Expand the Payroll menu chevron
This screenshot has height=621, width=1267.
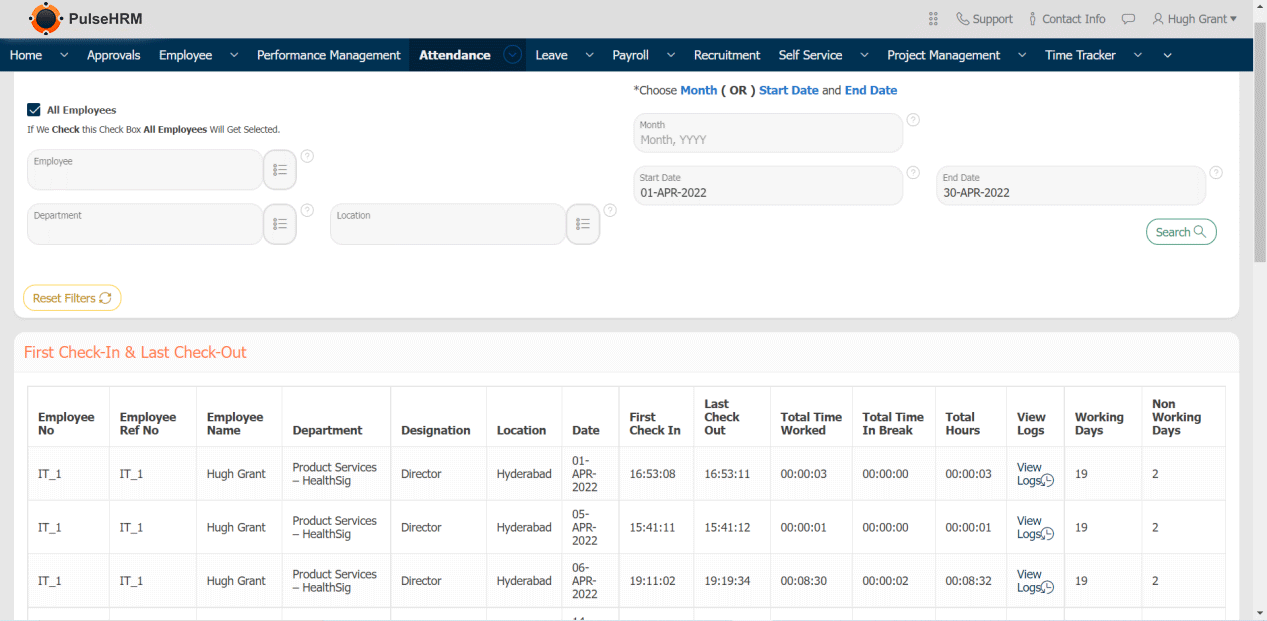tap(670, 55)
